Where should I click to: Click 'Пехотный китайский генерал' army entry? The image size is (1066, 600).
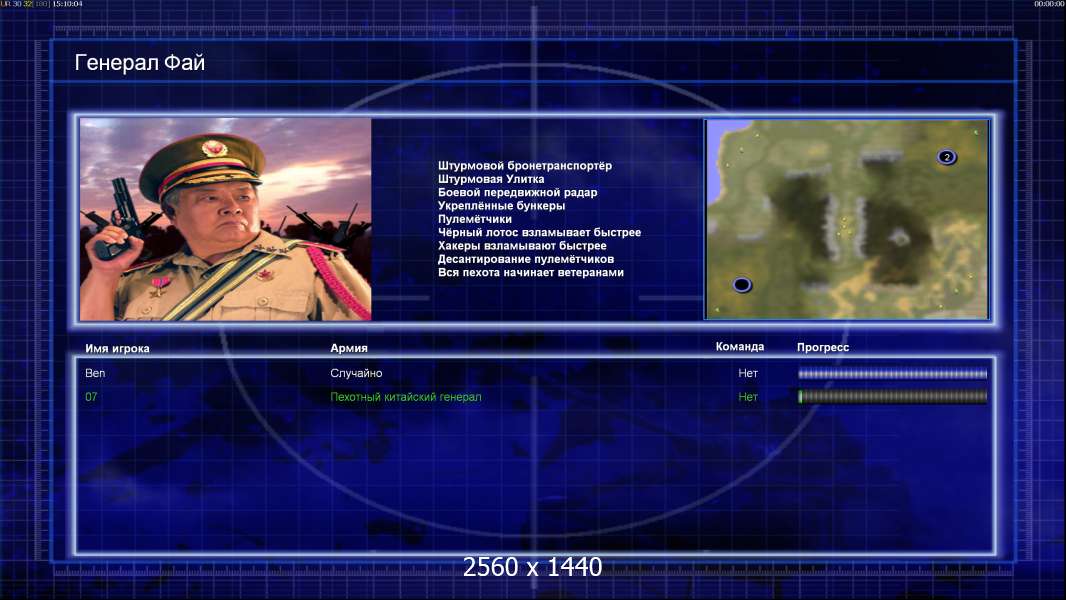coord(406,397)
